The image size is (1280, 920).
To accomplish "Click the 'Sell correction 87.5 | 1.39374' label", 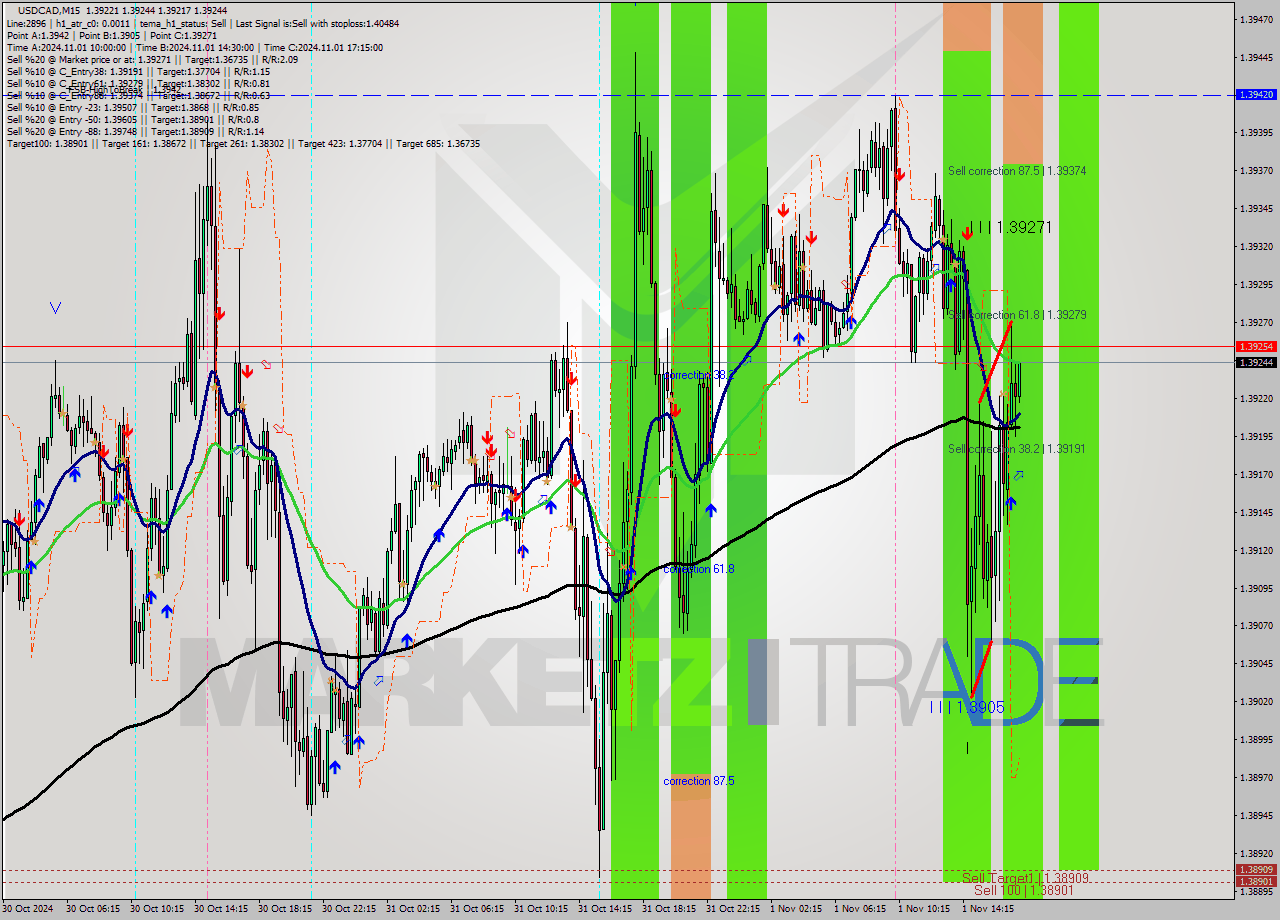I will tap(1017, 171).
